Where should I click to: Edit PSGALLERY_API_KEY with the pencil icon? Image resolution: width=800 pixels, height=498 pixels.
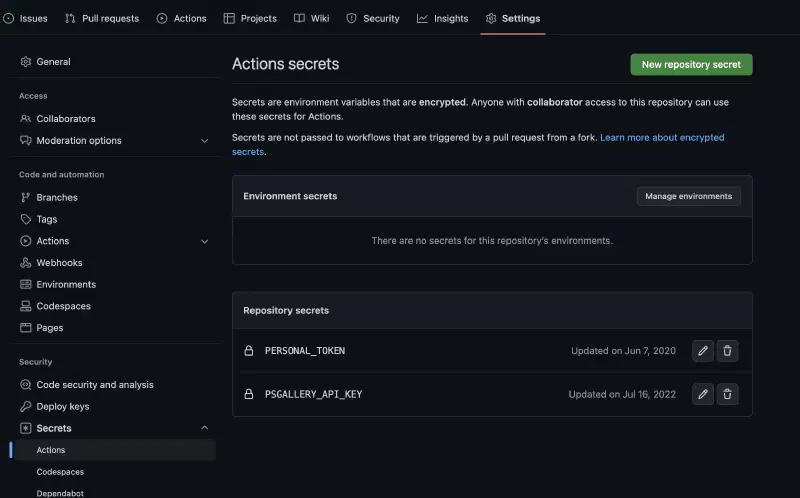703,394
